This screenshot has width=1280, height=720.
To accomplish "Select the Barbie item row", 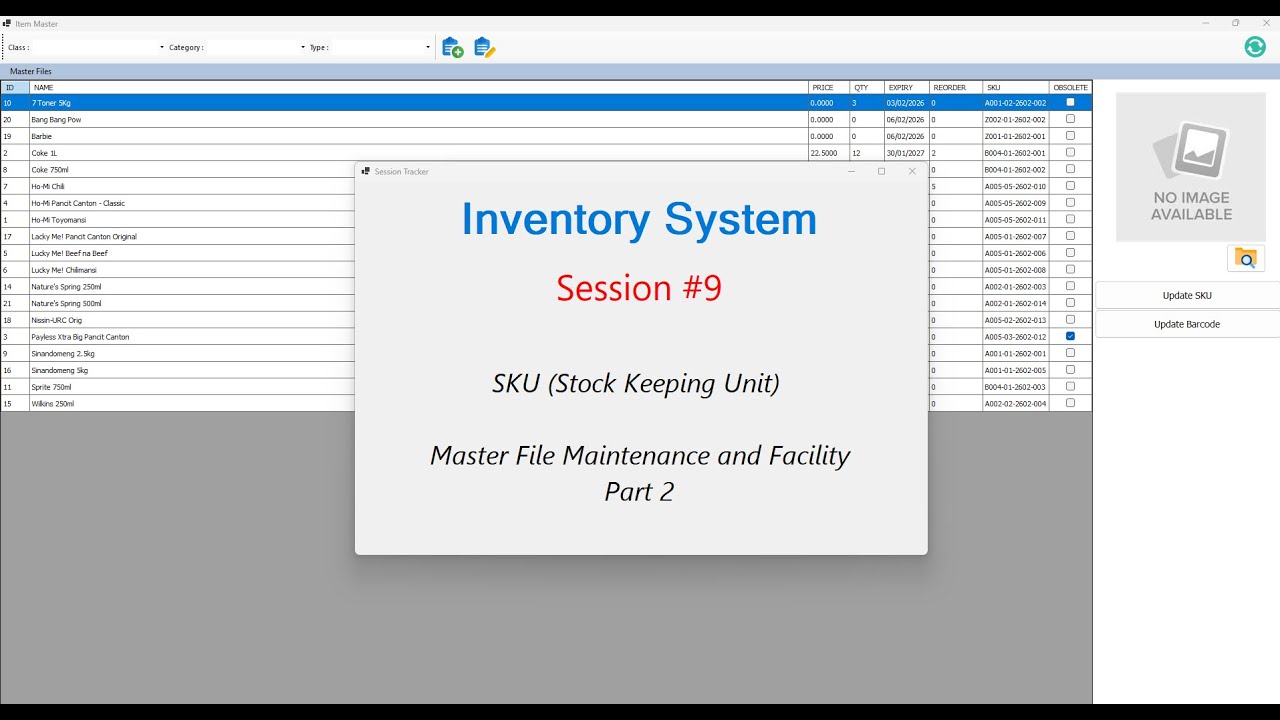I will (546, 136).
